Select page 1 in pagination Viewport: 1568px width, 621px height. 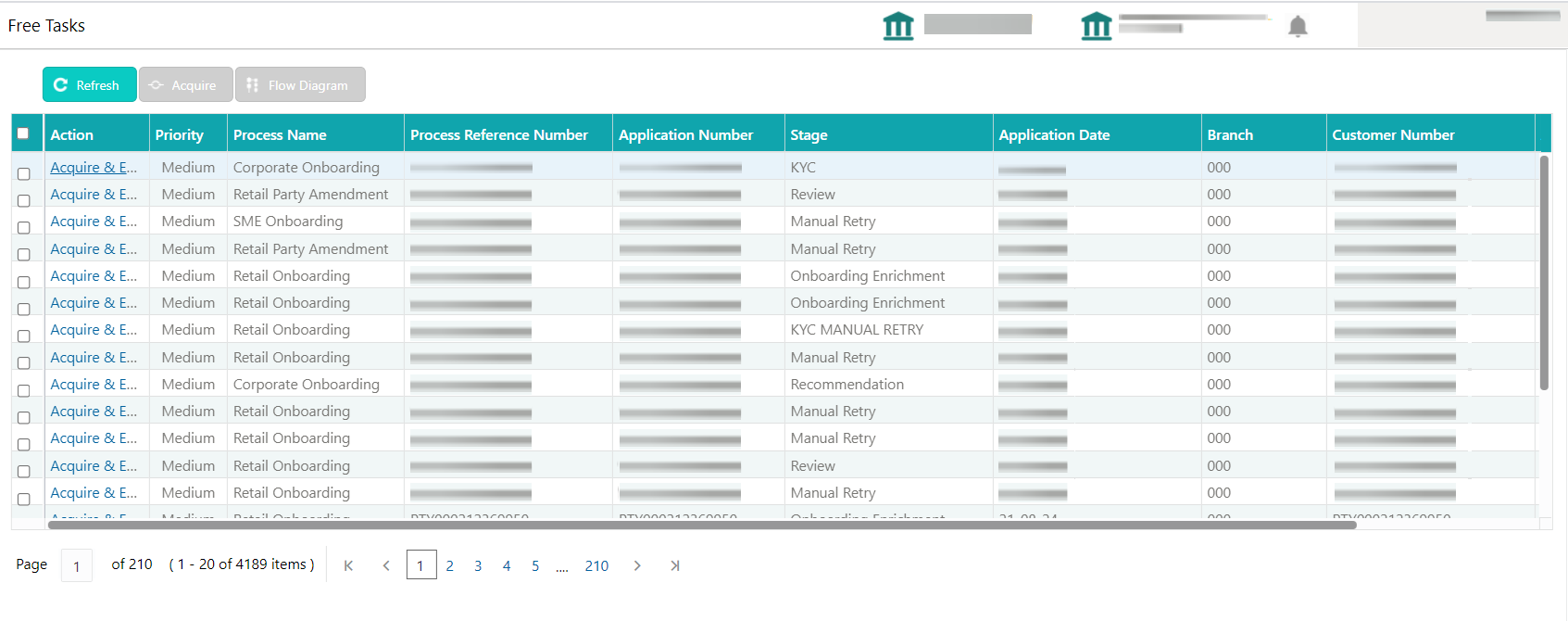[421, 564]
